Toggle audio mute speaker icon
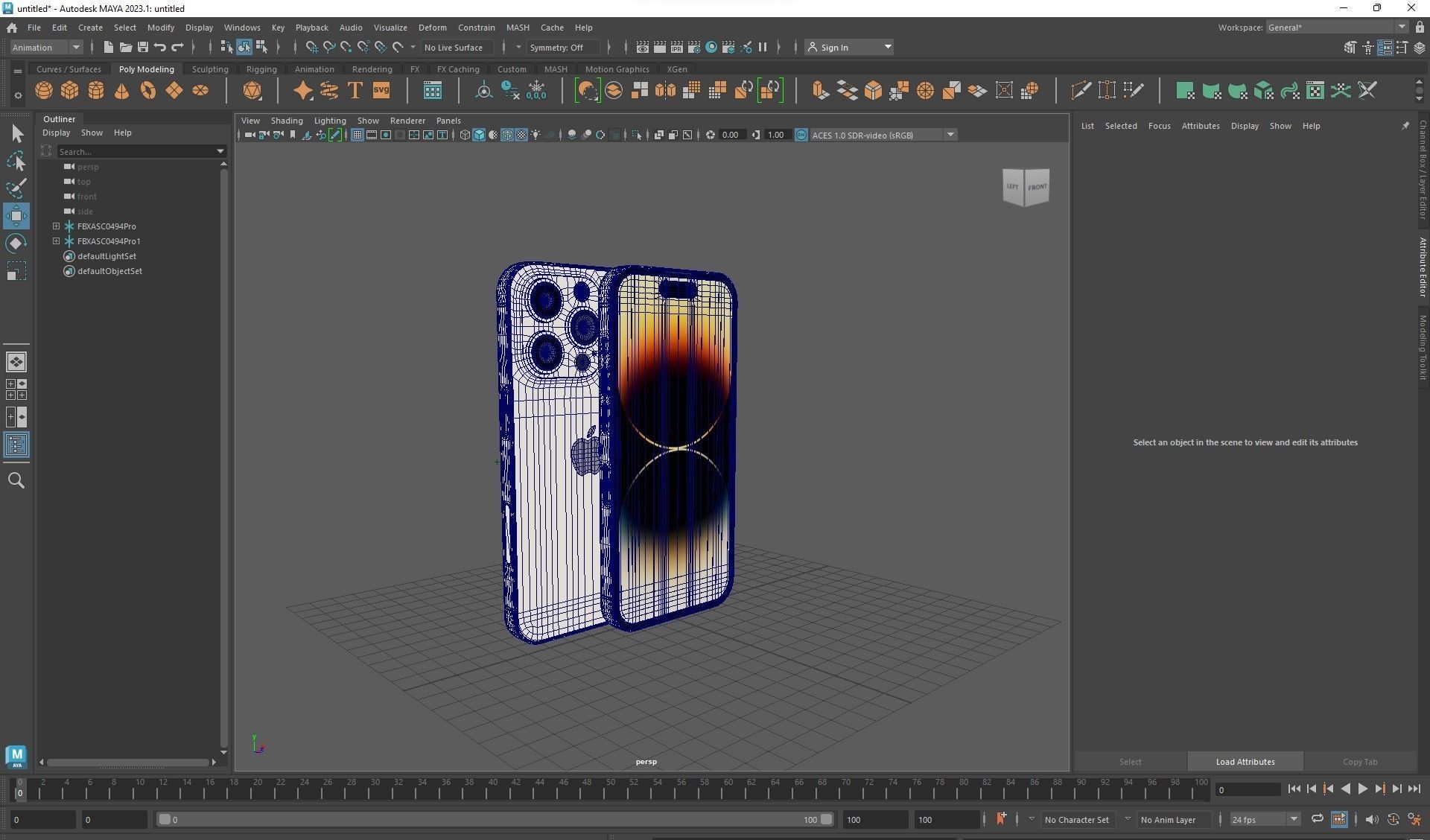The height and width of the screenshot is (840, 1430). [x=1372, y=819]
